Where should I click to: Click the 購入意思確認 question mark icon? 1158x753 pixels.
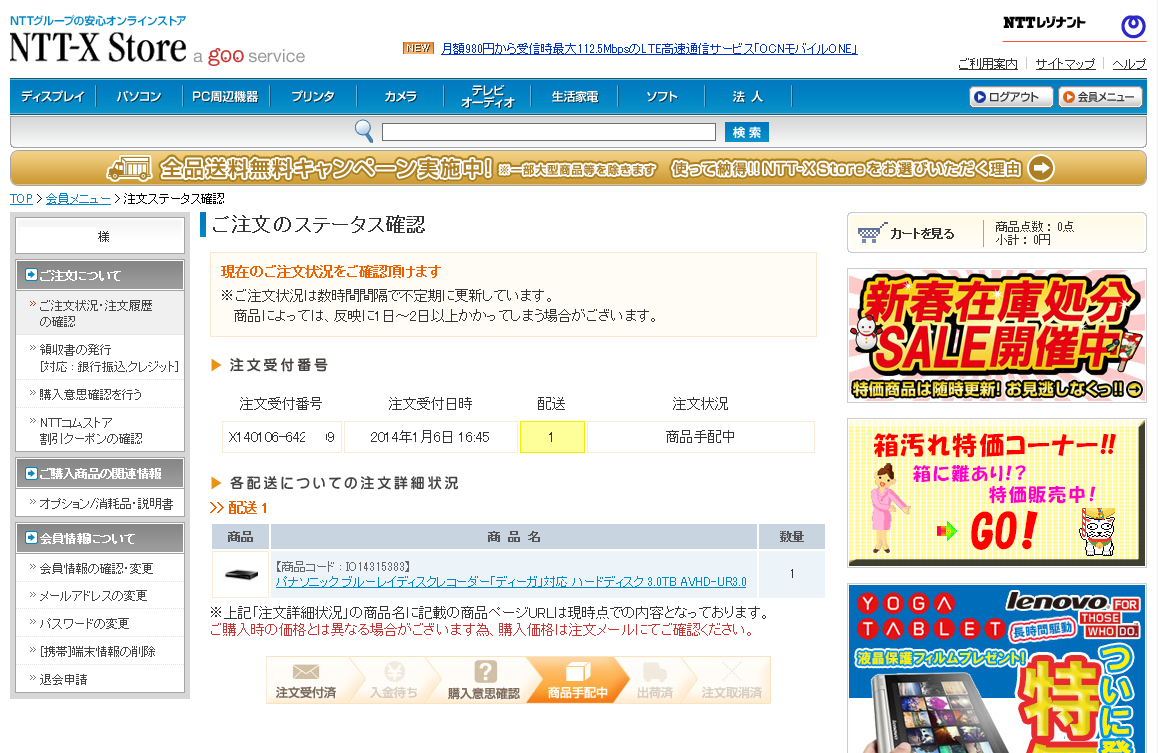point(485,671)
